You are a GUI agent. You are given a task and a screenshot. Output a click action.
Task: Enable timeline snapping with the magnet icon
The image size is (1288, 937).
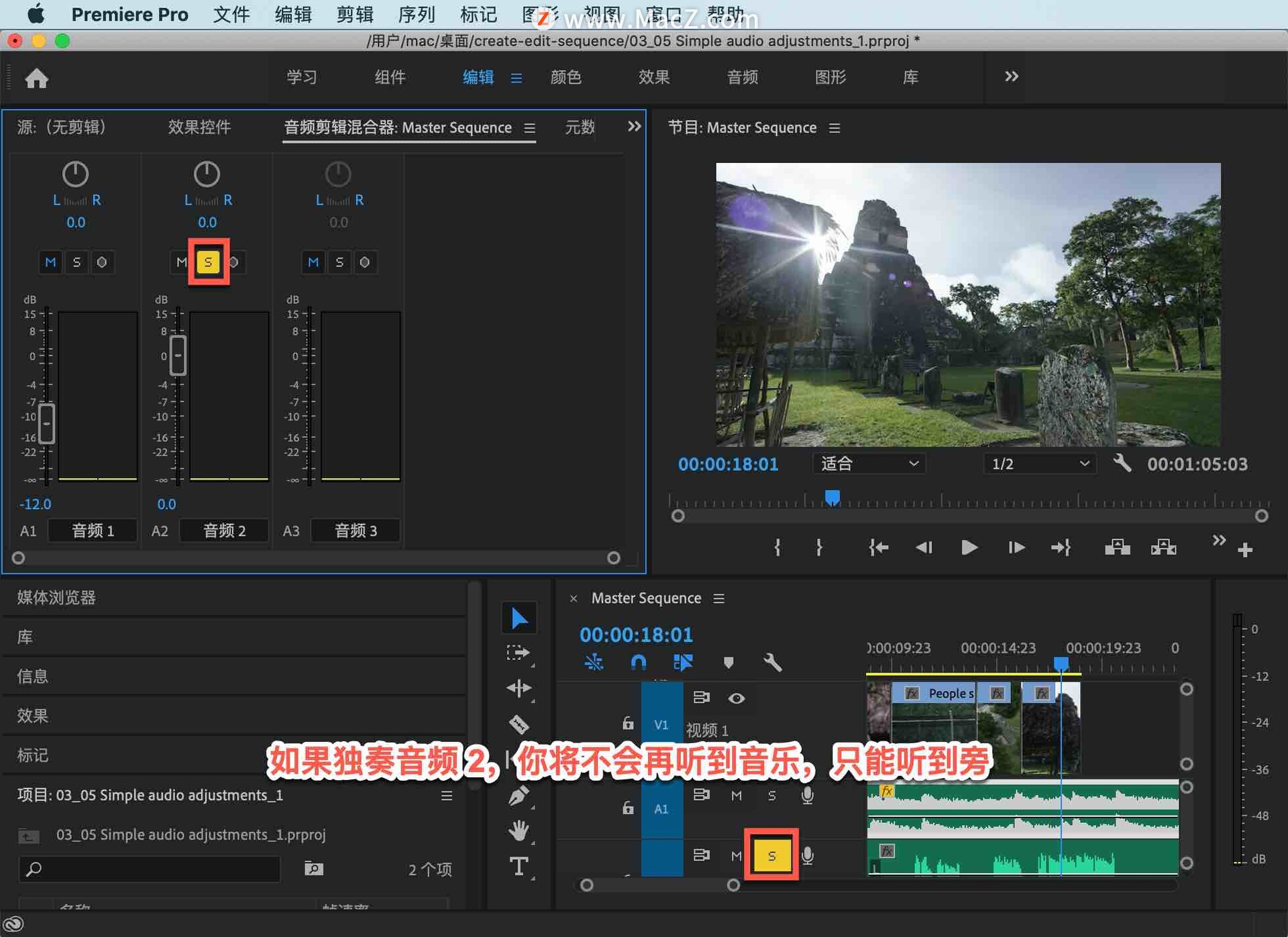[637, 663]
